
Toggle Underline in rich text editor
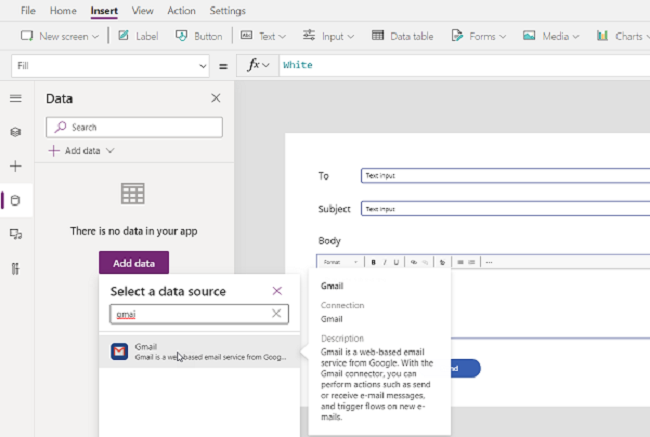(x=396, y=262)
